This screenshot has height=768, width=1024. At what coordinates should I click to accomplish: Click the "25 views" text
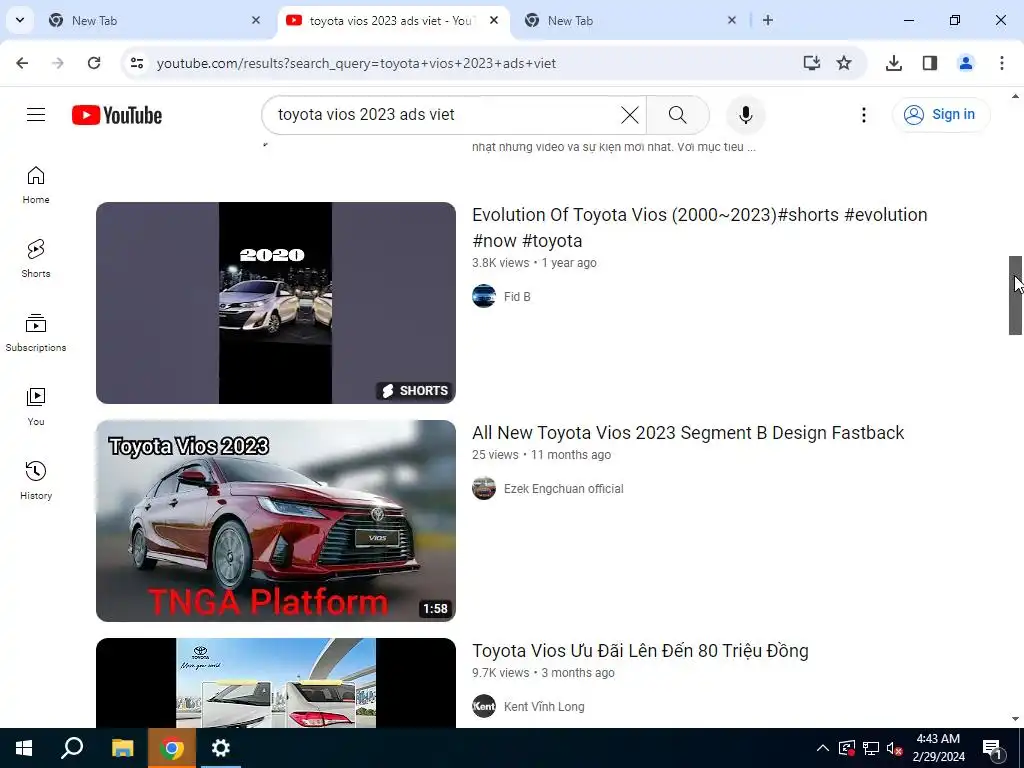click(x=495, y=455)
